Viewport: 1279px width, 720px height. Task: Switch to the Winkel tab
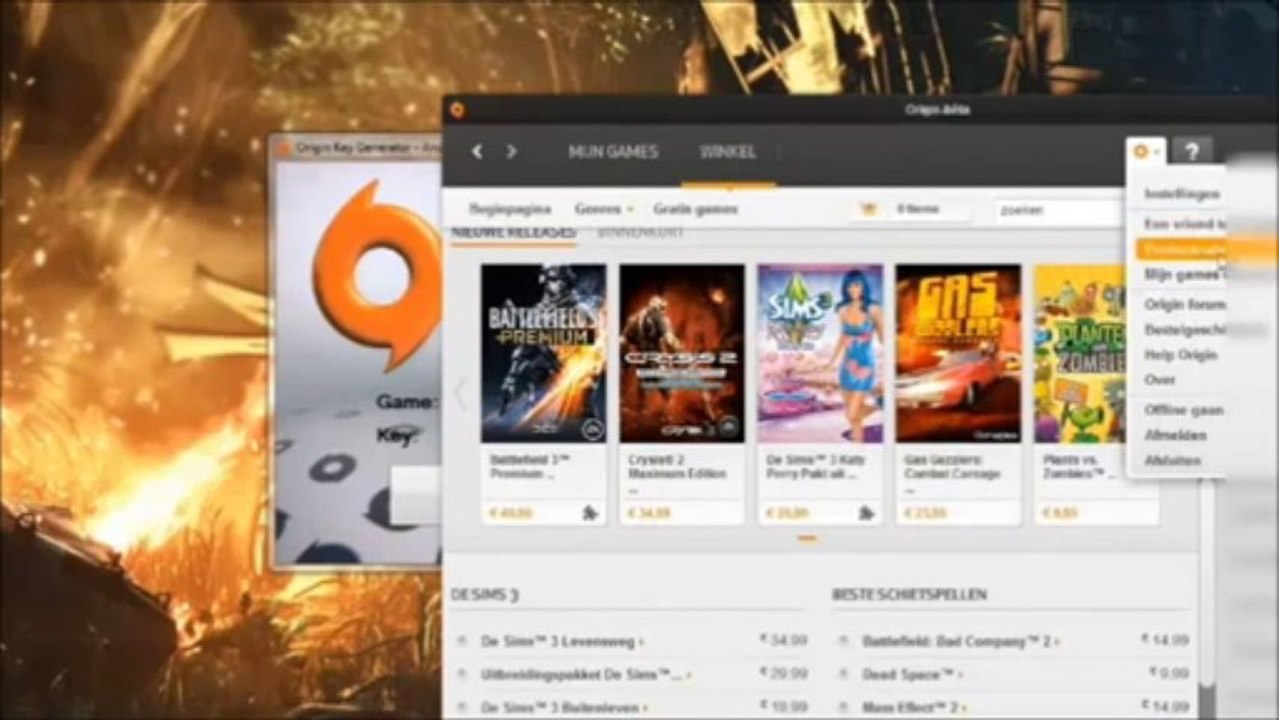tap(728, 152)
